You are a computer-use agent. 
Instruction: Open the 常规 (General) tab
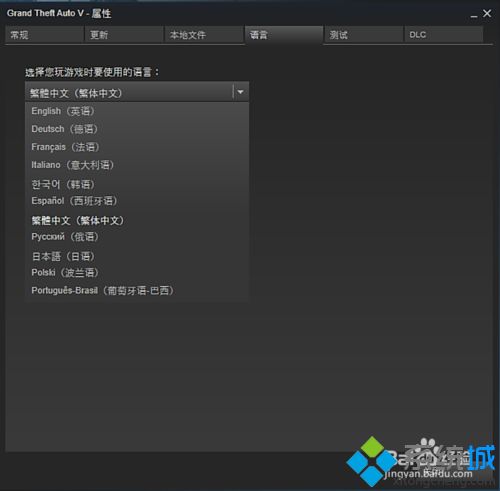click(x=44, y=35)
